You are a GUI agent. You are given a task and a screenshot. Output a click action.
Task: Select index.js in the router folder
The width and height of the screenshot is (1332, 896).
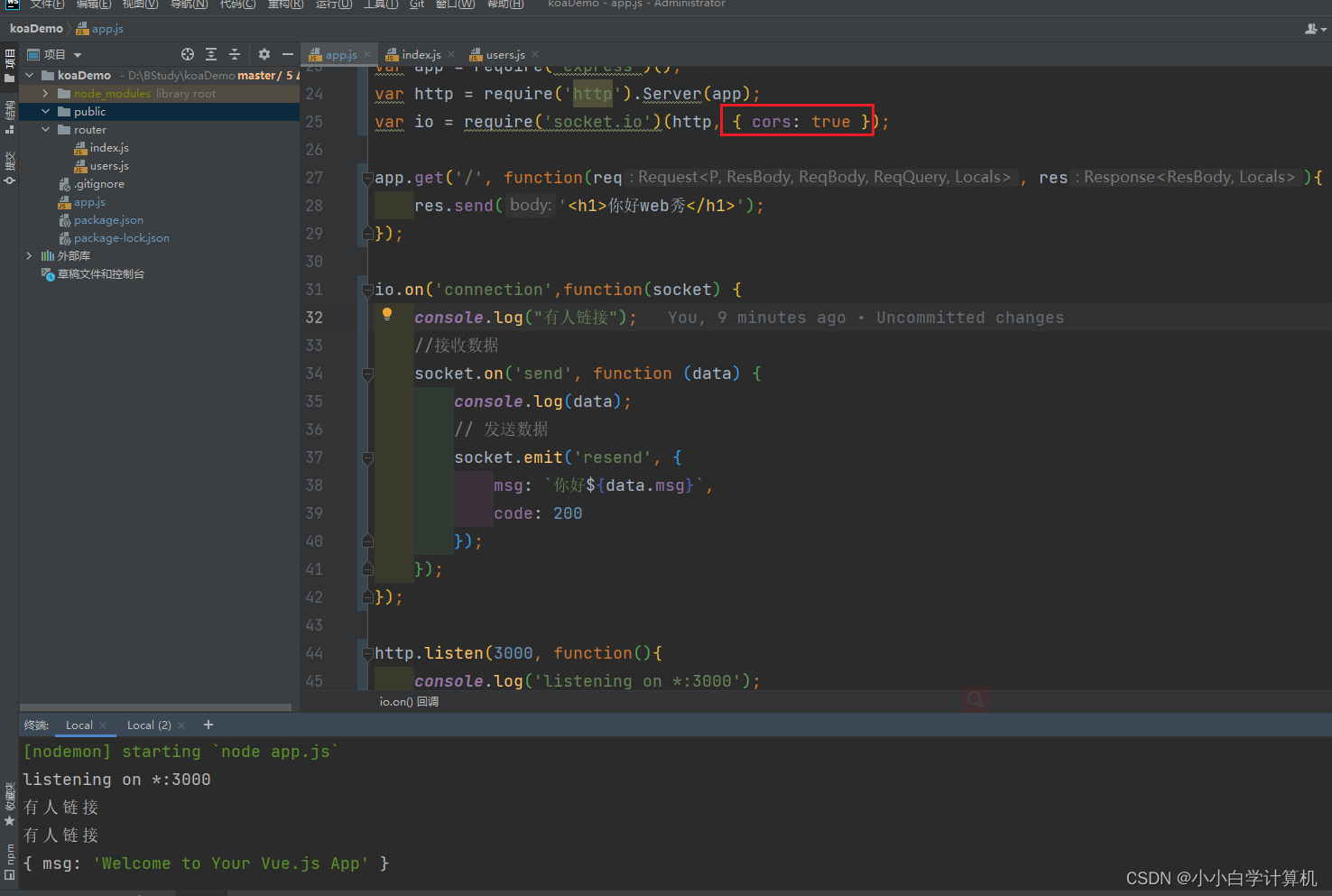click(109, 148)
